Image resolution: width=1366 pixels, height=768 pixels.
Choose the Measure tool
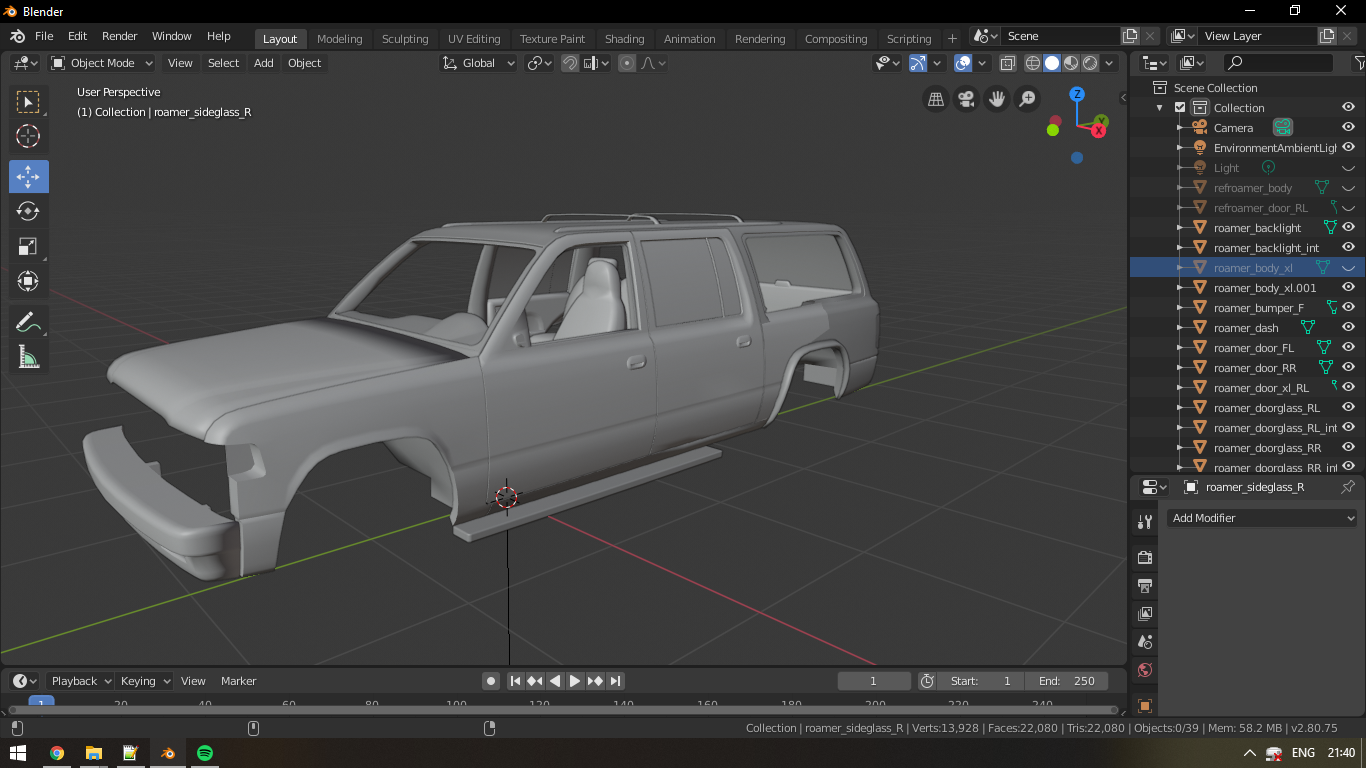pos(28,357)
